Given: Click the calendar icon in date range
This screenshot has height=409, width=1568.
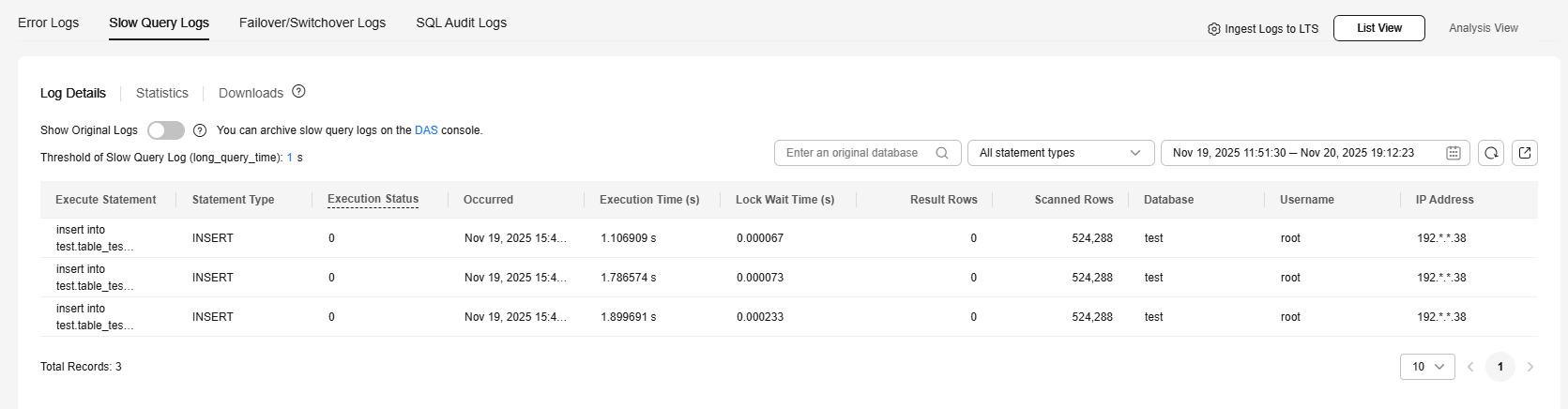Looking at the screenshot, I should pos(1454,153).
